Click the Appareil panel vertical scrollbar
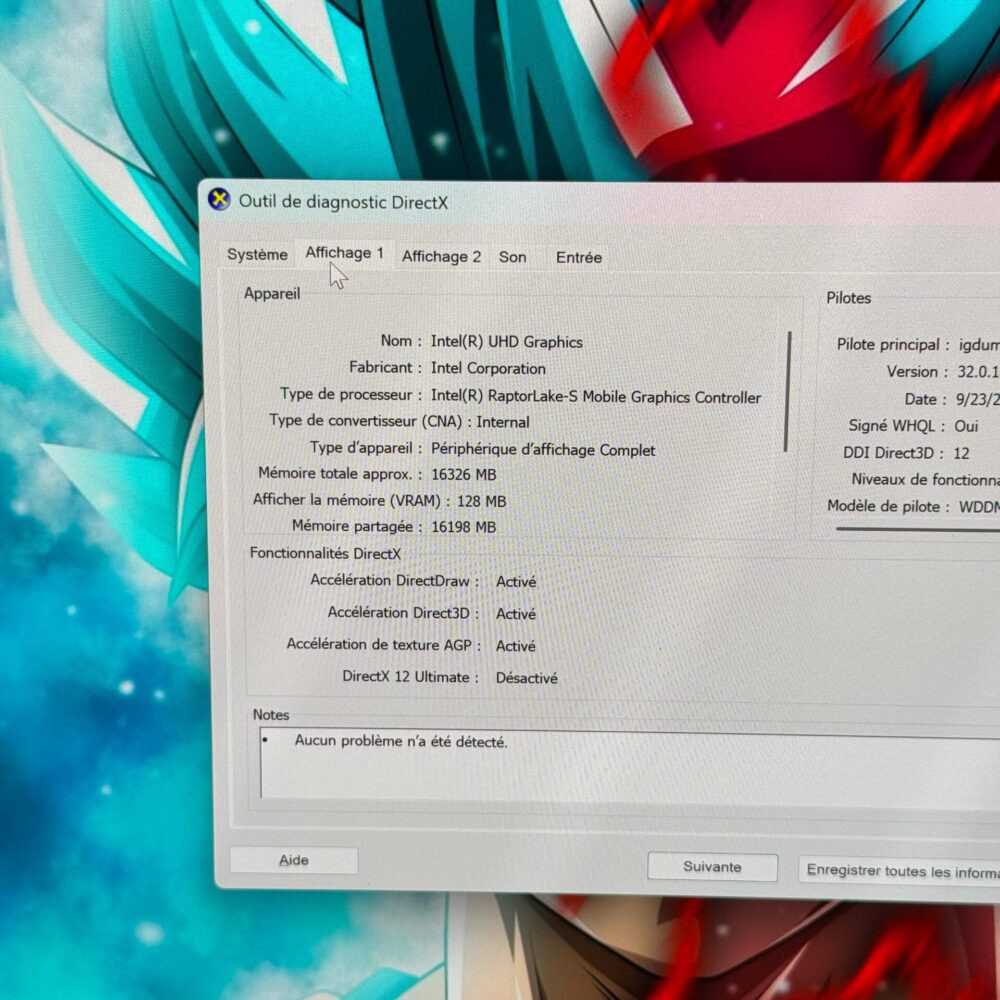Viewport: 1000px width, 1000px height. click(788, 392)
